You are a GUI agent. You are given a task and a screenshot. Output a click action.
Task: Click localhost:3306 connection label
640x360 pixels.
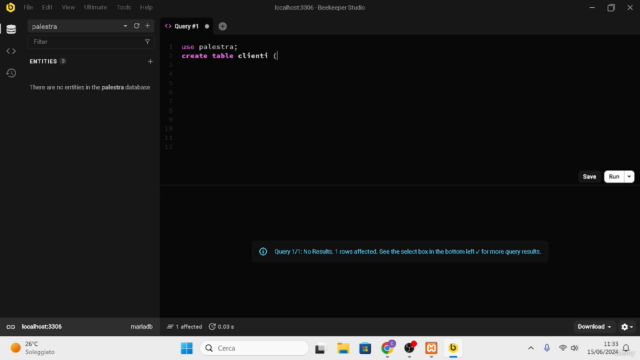coord(42,327)
